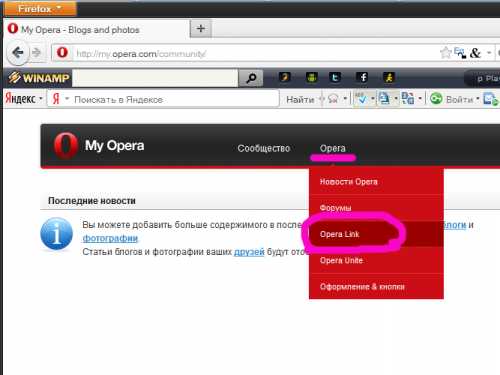This screenshot has width=500, height=375.
Task: Open Twitter from the Winamp toolbar
Action: click(x=335, y=78)
